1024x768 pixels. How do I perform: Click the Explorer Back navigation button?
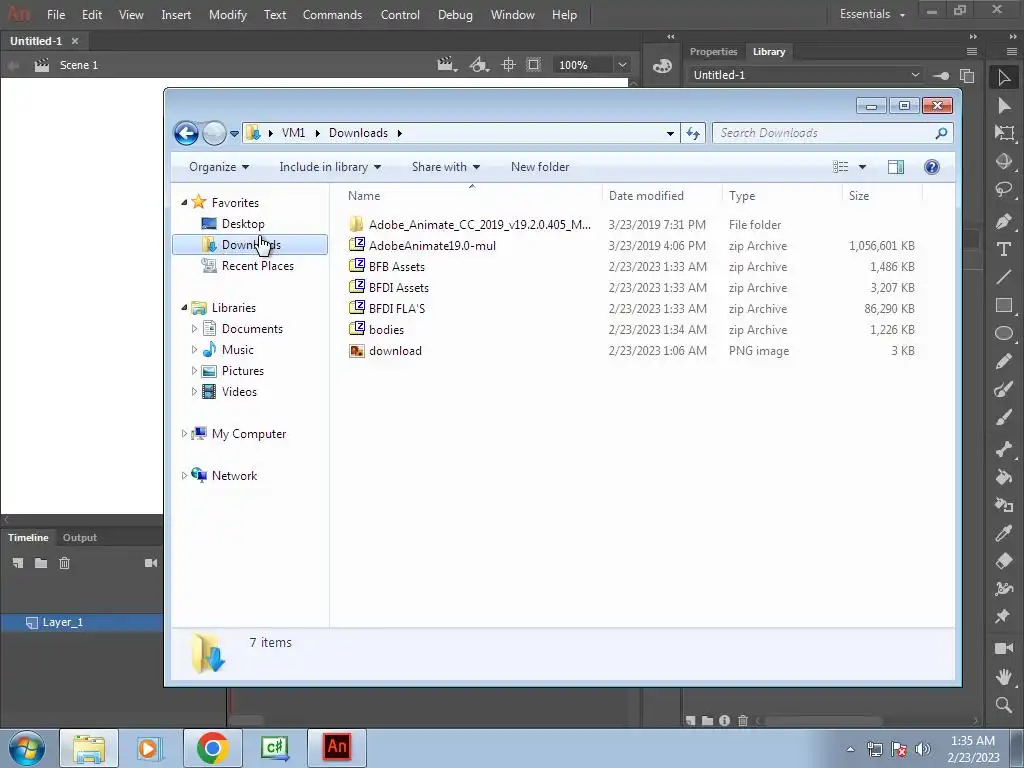[x=186, y=133]
